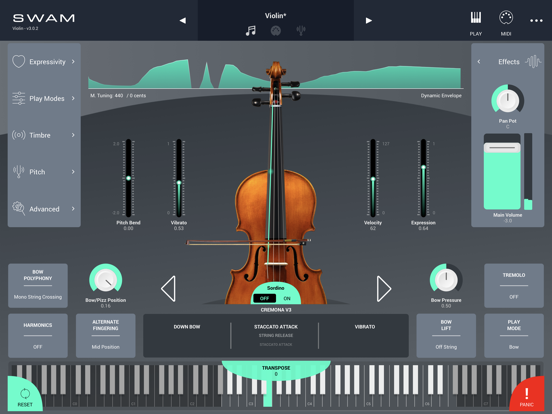Go to next instrument preset arrow
The height and width of the screenshot is (414, 552).
[x=369, y=20]
